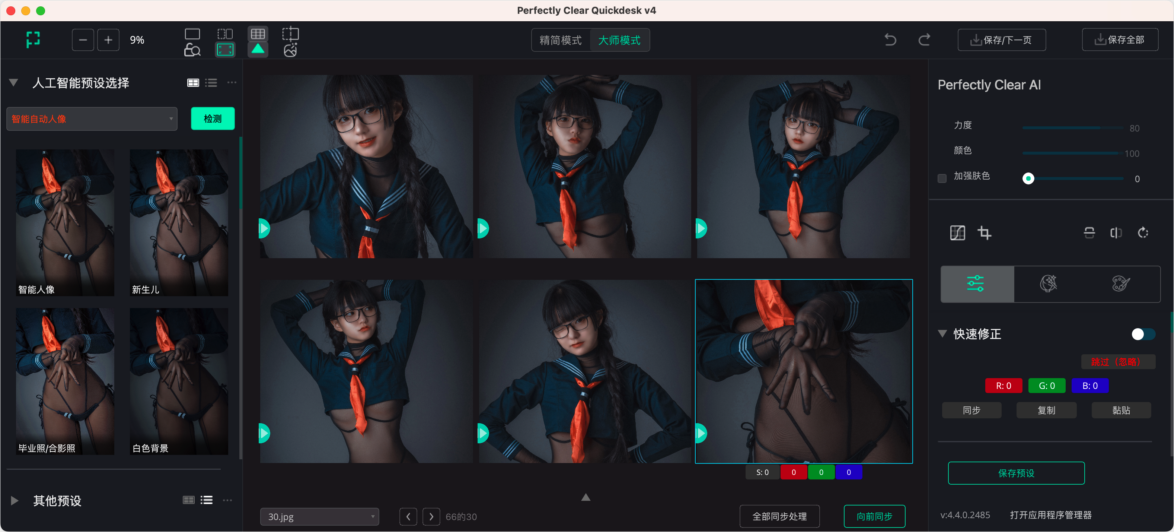Click the 同步 button
This screenshot has height=532, width=1174.
coord(972,410)
